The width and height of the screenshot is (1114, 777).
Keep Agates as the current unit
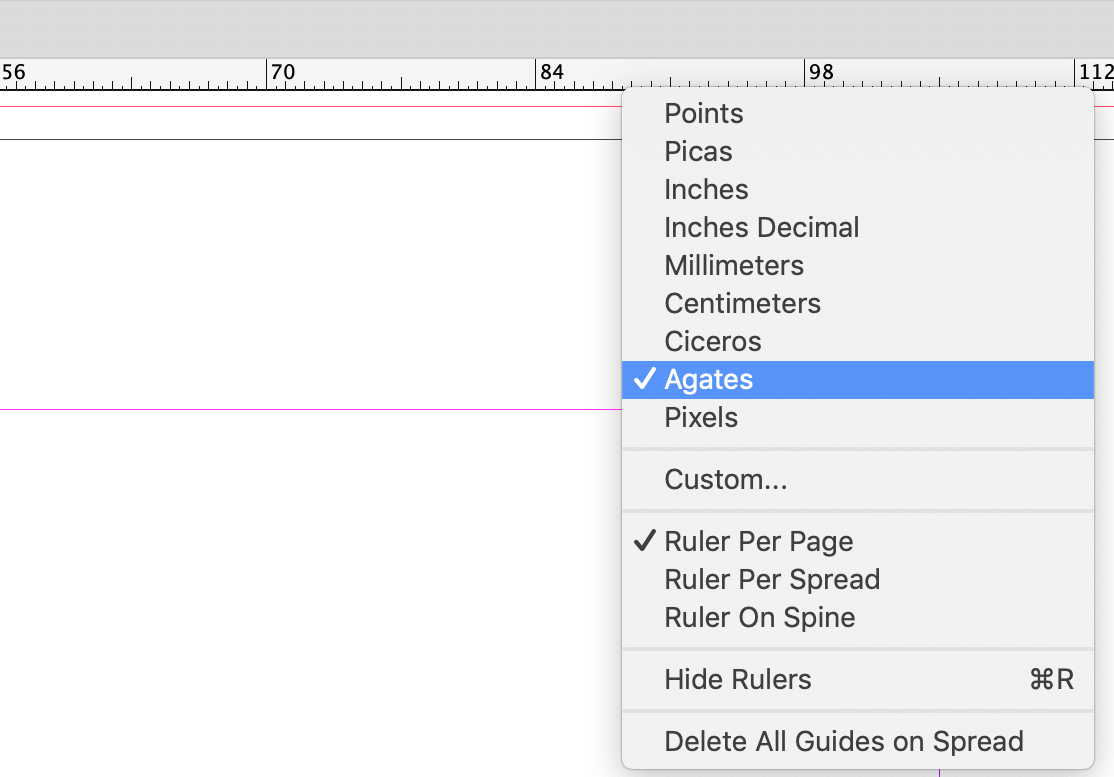[709, 379]
